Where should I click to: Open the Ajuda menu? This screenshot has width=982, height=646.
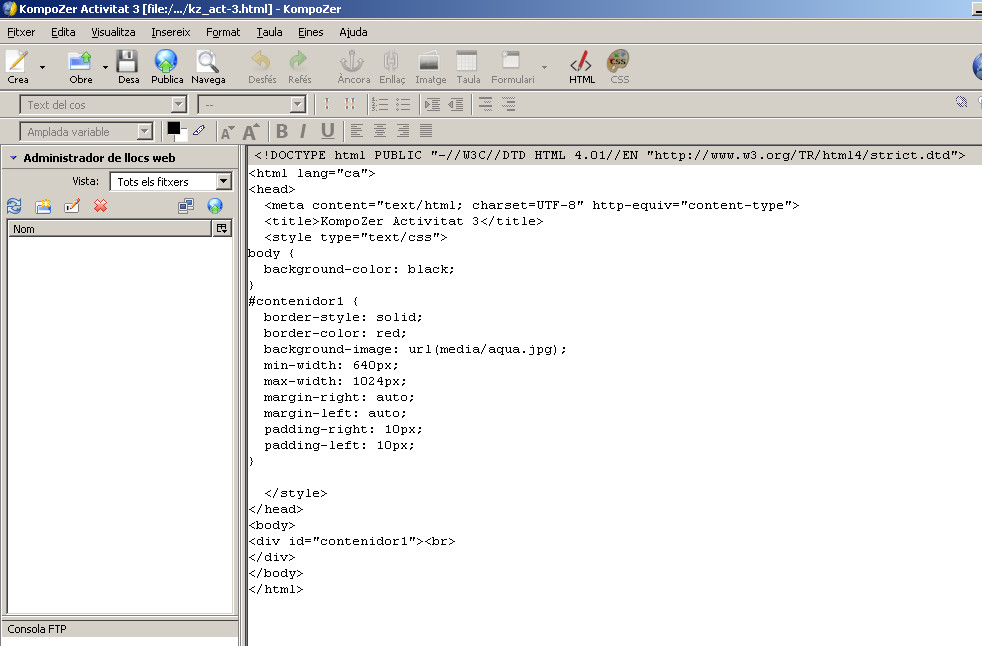(353, 32)
